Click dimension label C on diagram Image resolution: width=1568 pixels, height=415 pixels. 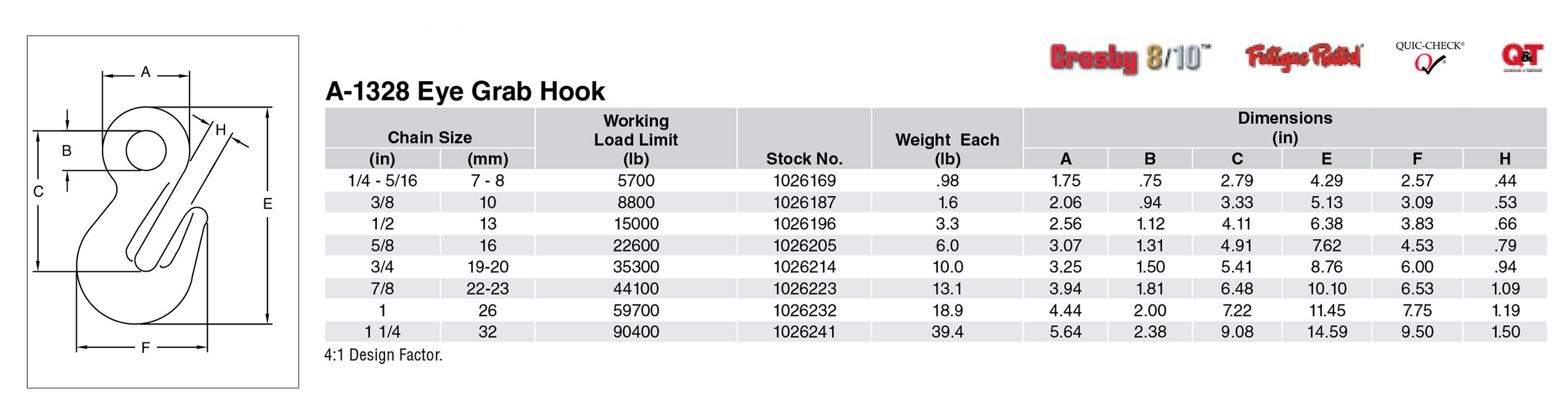38,191
